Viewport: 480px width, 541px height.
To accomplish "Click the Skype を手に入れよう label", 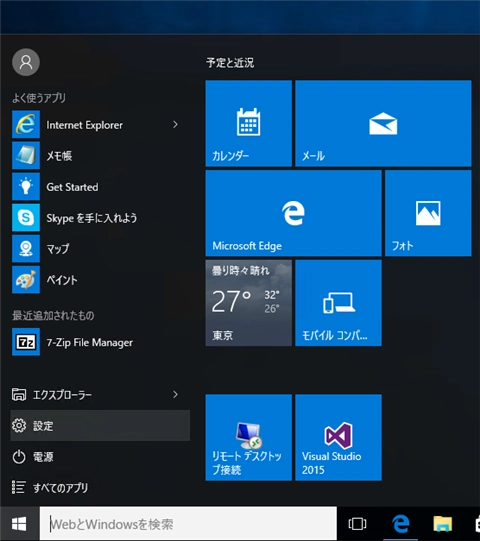I will coord(92,218).
